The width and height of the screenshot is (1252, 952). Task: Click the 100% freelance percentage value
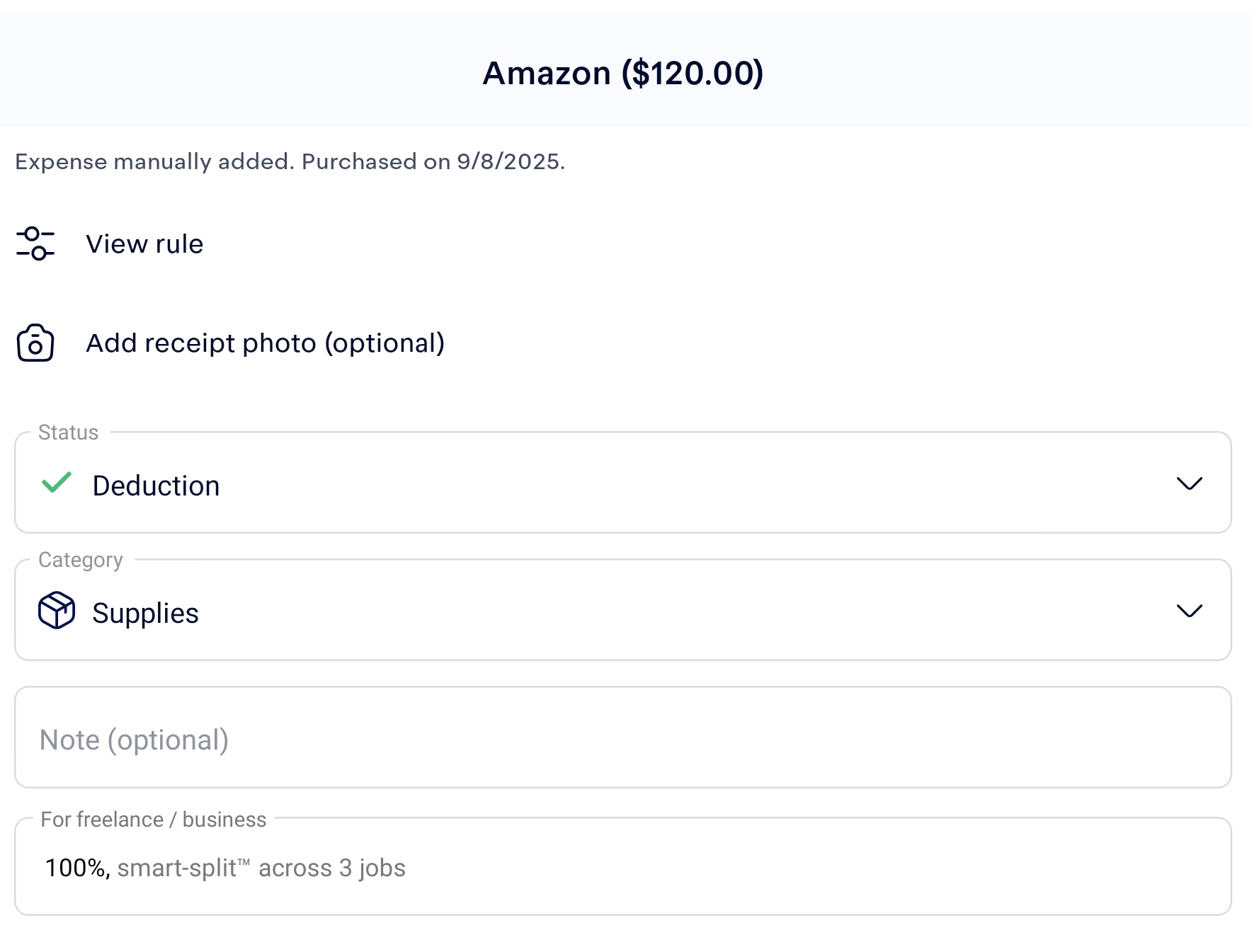[x=76, y=868]
